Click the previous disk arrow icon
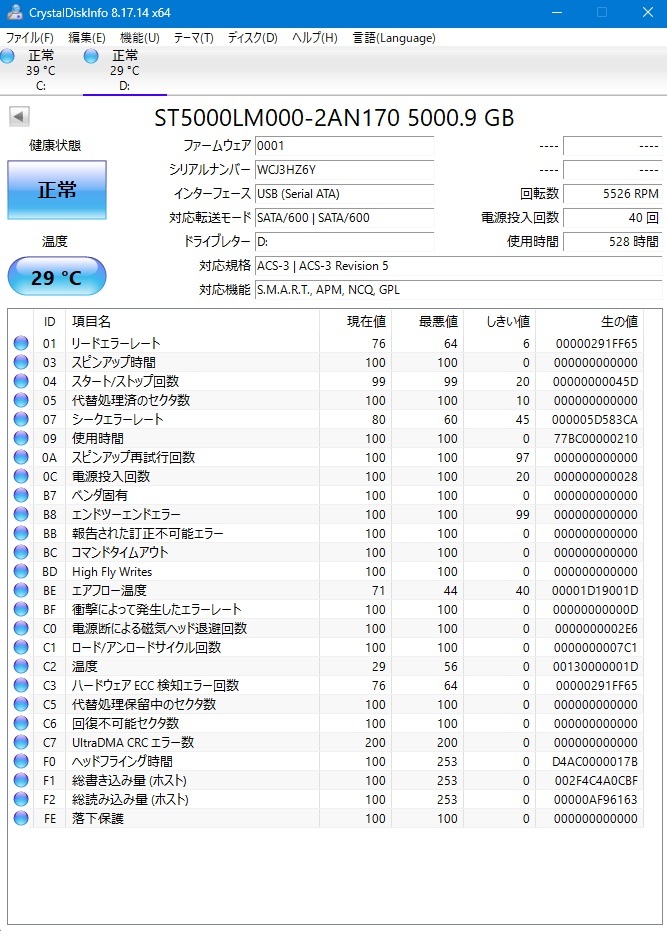This screenshot has height=931, width=667. pyautogui.click(x=19, y=116)
